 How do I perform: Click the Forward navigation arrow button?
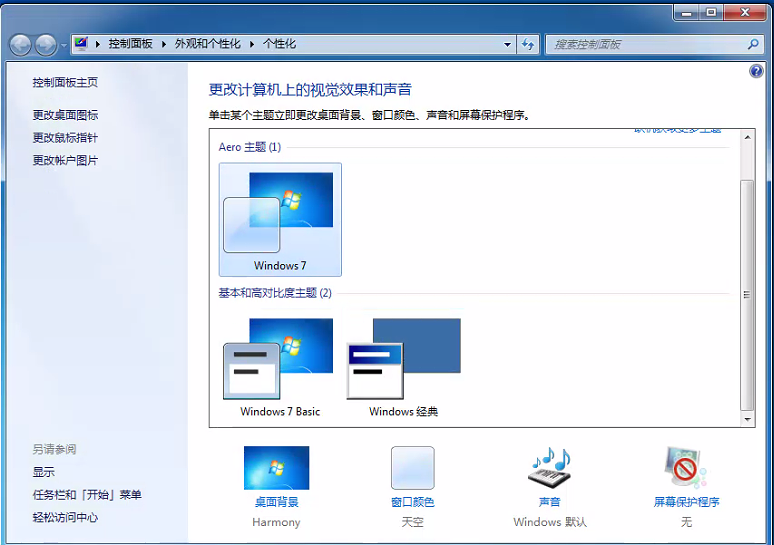(x=46, y=45)
